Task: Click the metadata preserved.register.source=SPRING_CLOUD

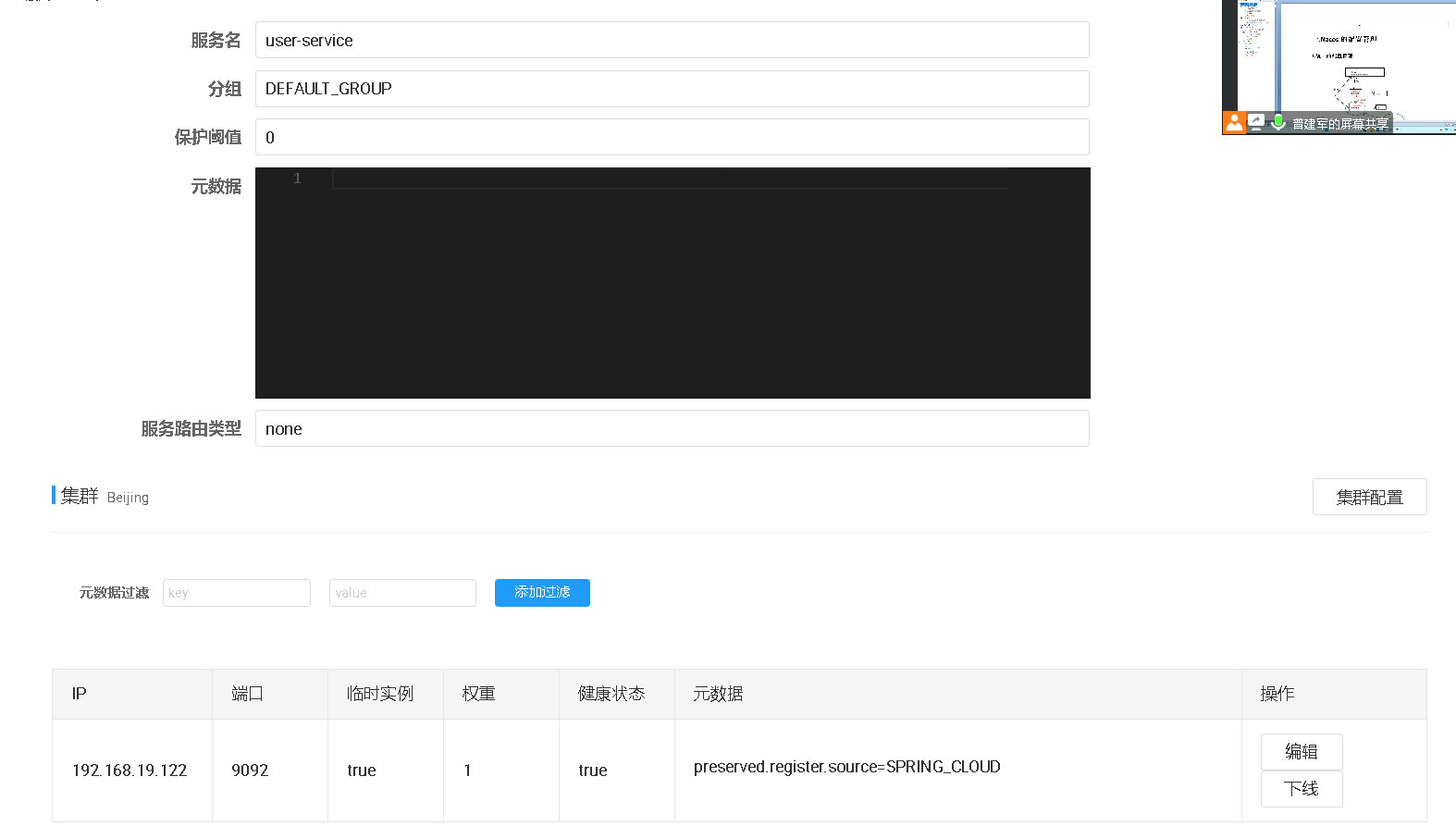Action: [847, 767]
